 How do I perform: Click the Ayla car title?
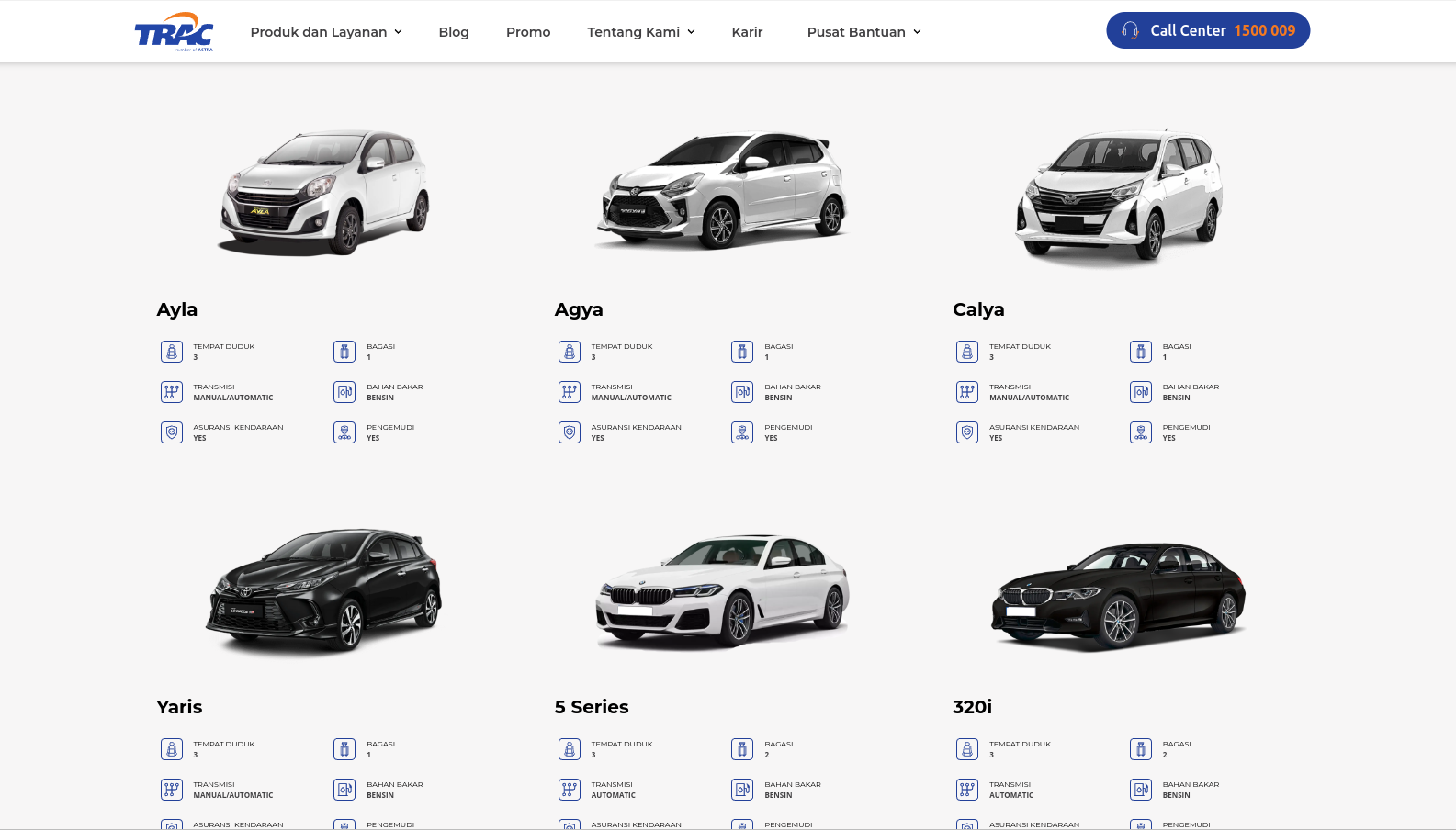[x=177, y=309]
